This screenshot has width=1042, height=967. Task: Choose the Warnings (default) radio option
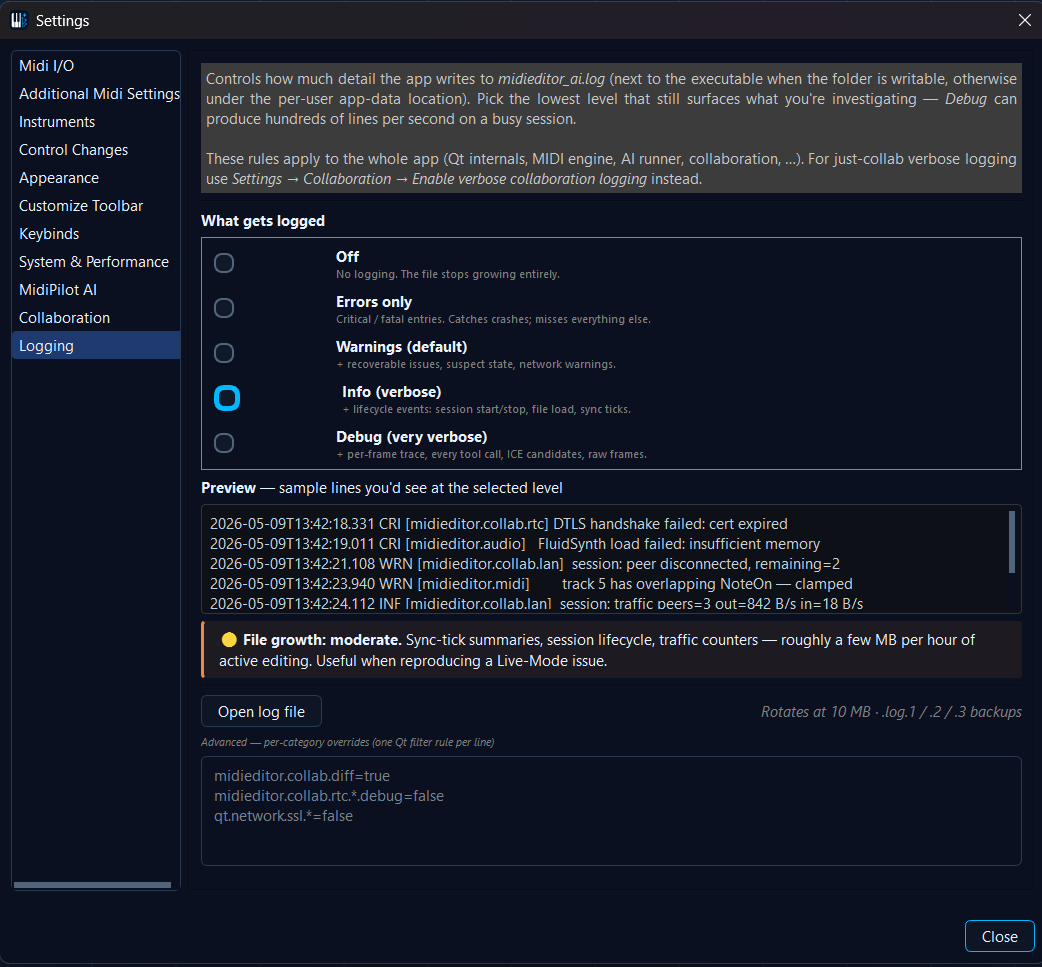(224, 353)
